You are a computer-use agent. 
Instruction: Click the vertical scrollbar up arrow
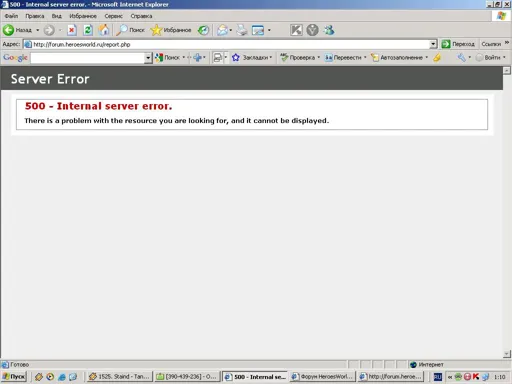tap(507, 70)
